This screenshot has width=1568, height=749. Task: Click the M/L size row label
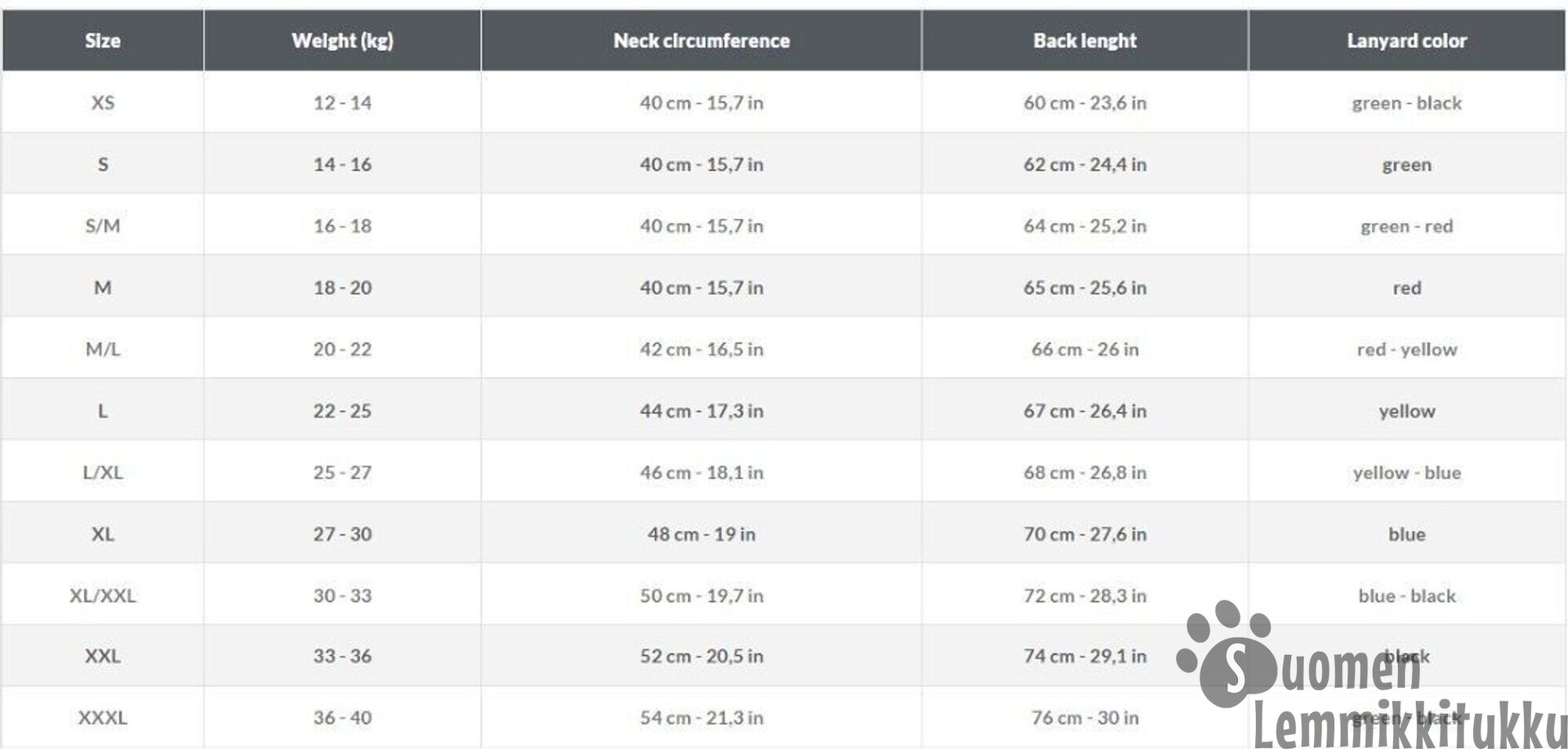pyautogui.click(x=103, y=349)
